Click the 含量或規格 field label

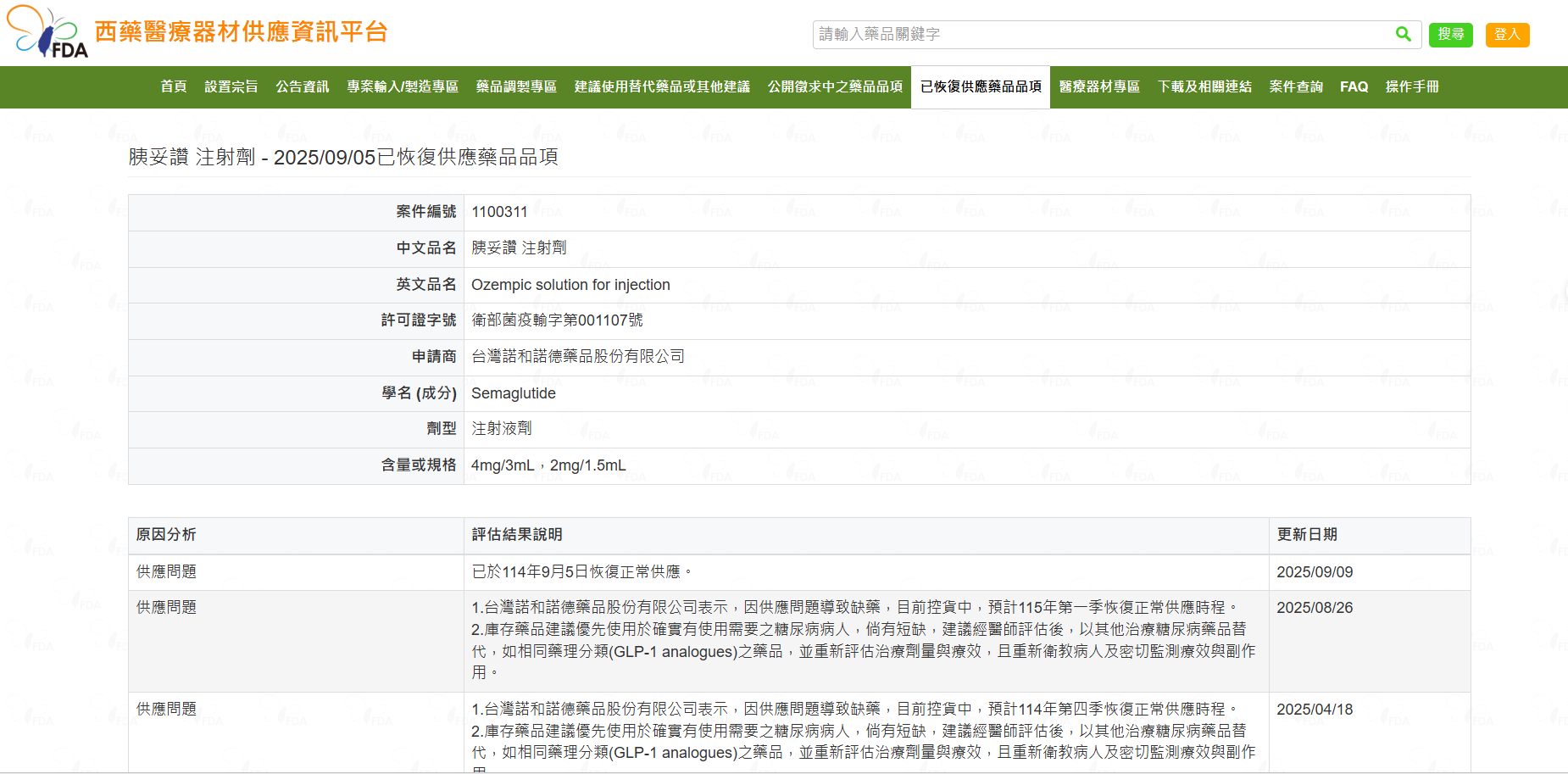pyautogui.click(x=419, y=465)
